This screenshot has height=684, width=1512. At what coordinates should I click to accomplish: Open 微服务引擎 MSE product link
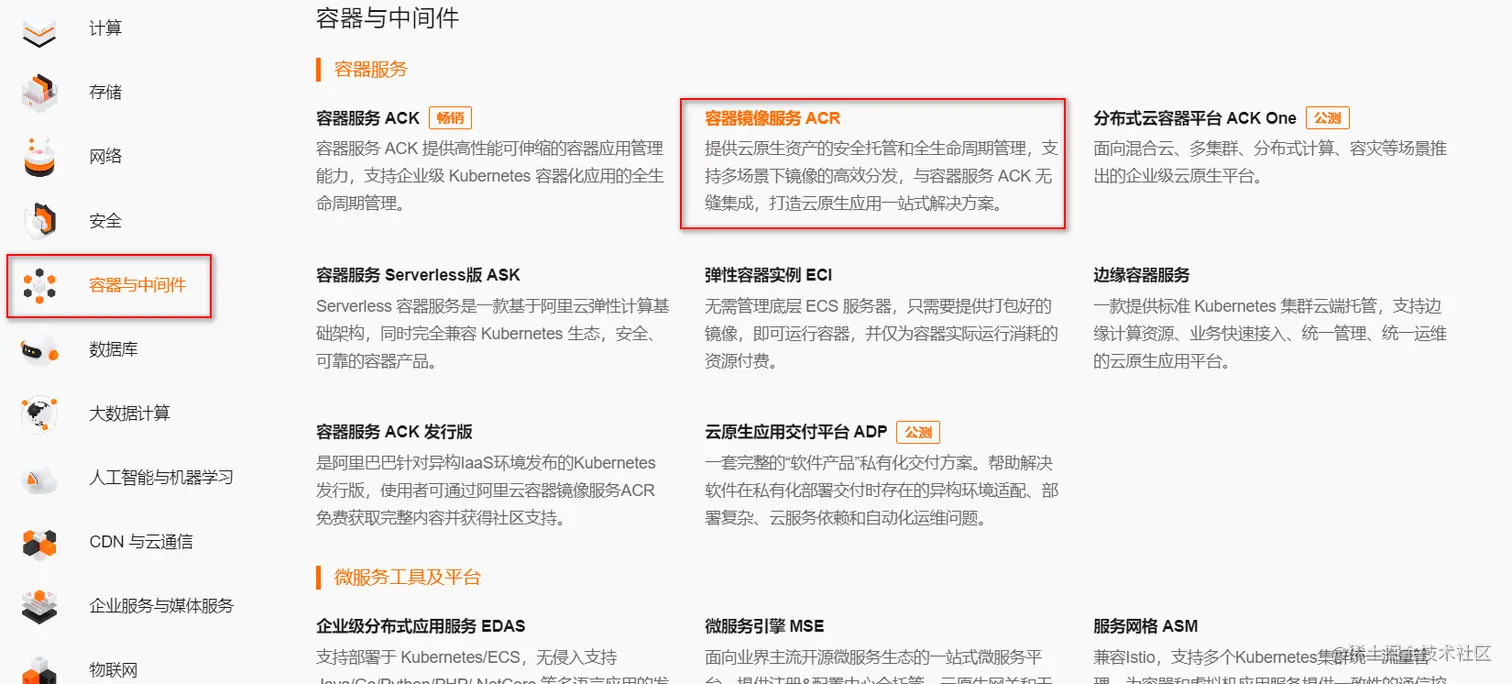click(x=764, y=626)
